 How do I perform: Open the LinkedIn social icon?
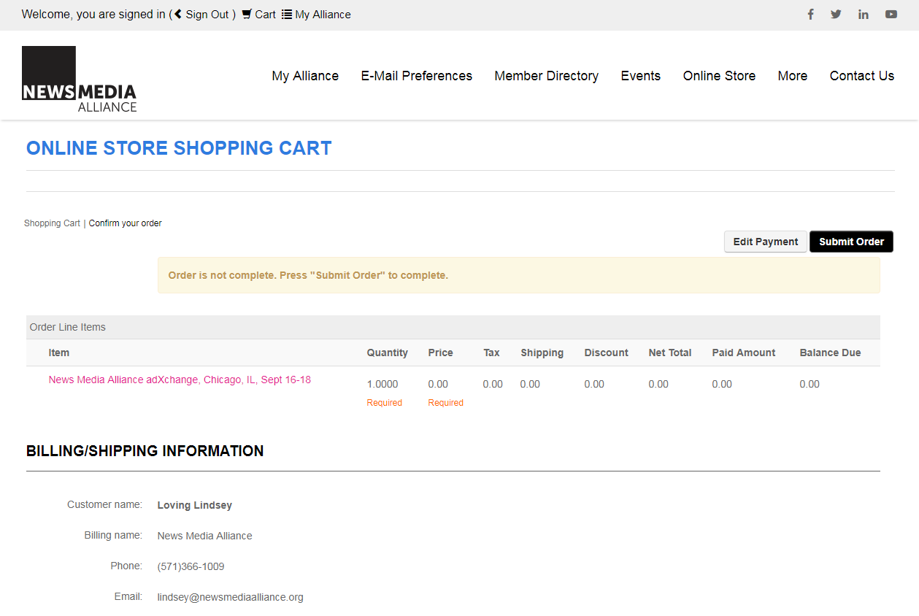(863, 15)
